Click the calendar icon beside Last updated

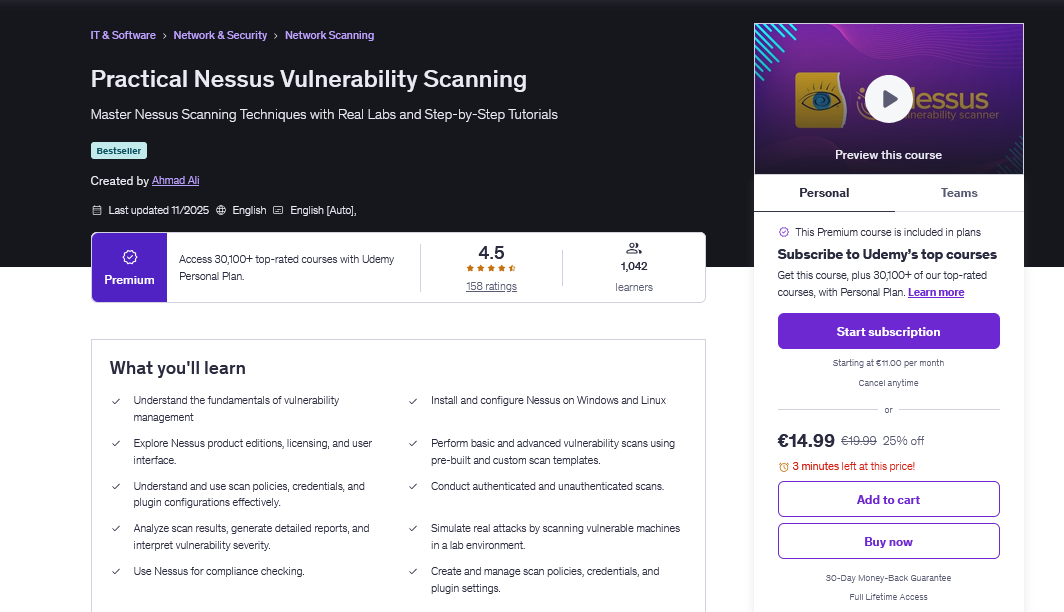tap(96, 210)
